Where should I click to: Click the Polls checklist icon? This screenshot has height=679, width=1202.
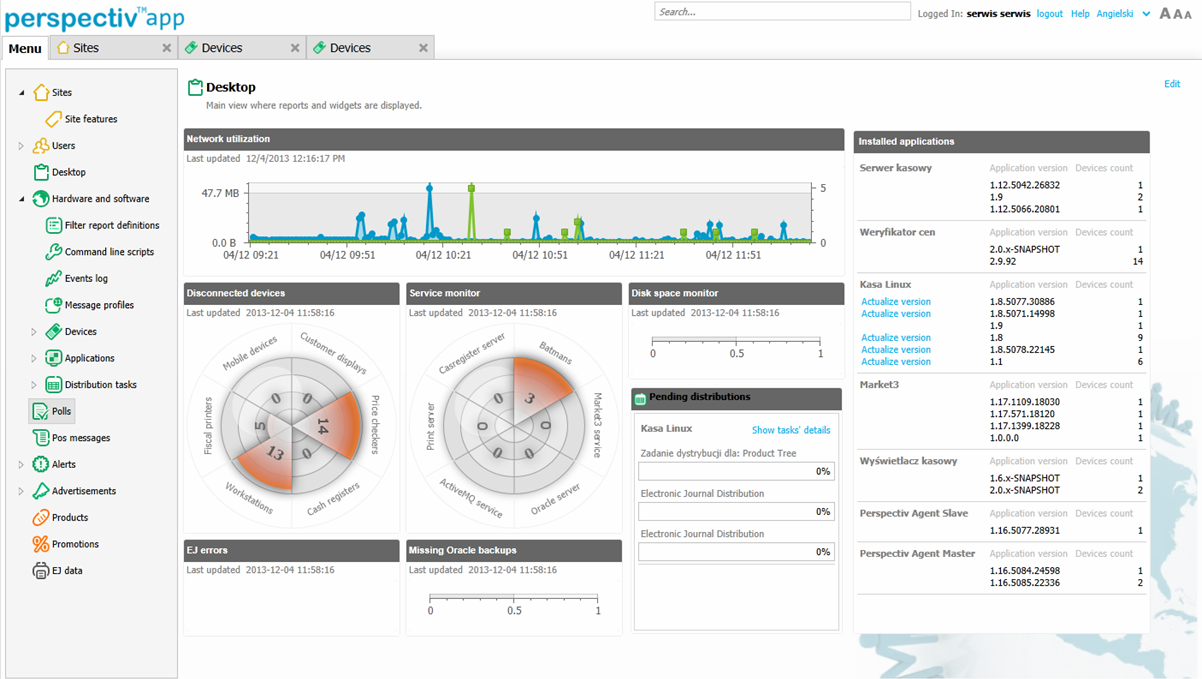[x=41, y=411]
